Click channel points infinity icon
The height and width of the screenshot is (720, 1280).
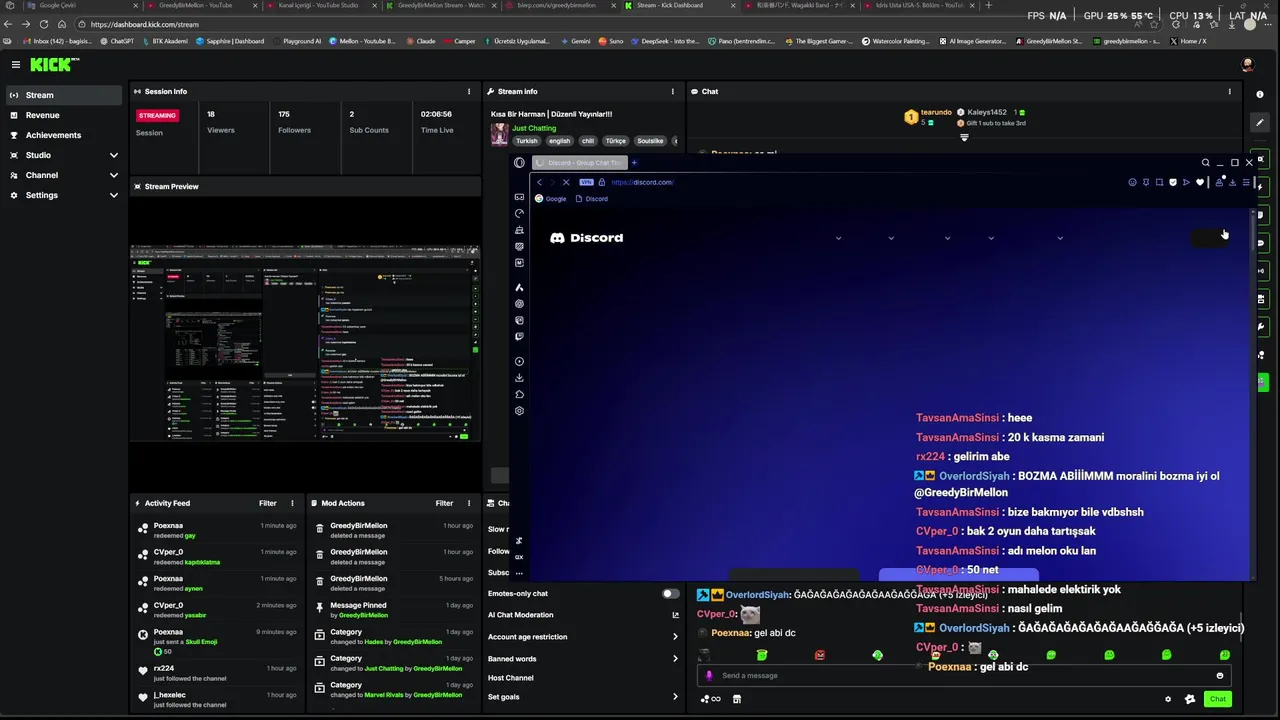(712, 699)
